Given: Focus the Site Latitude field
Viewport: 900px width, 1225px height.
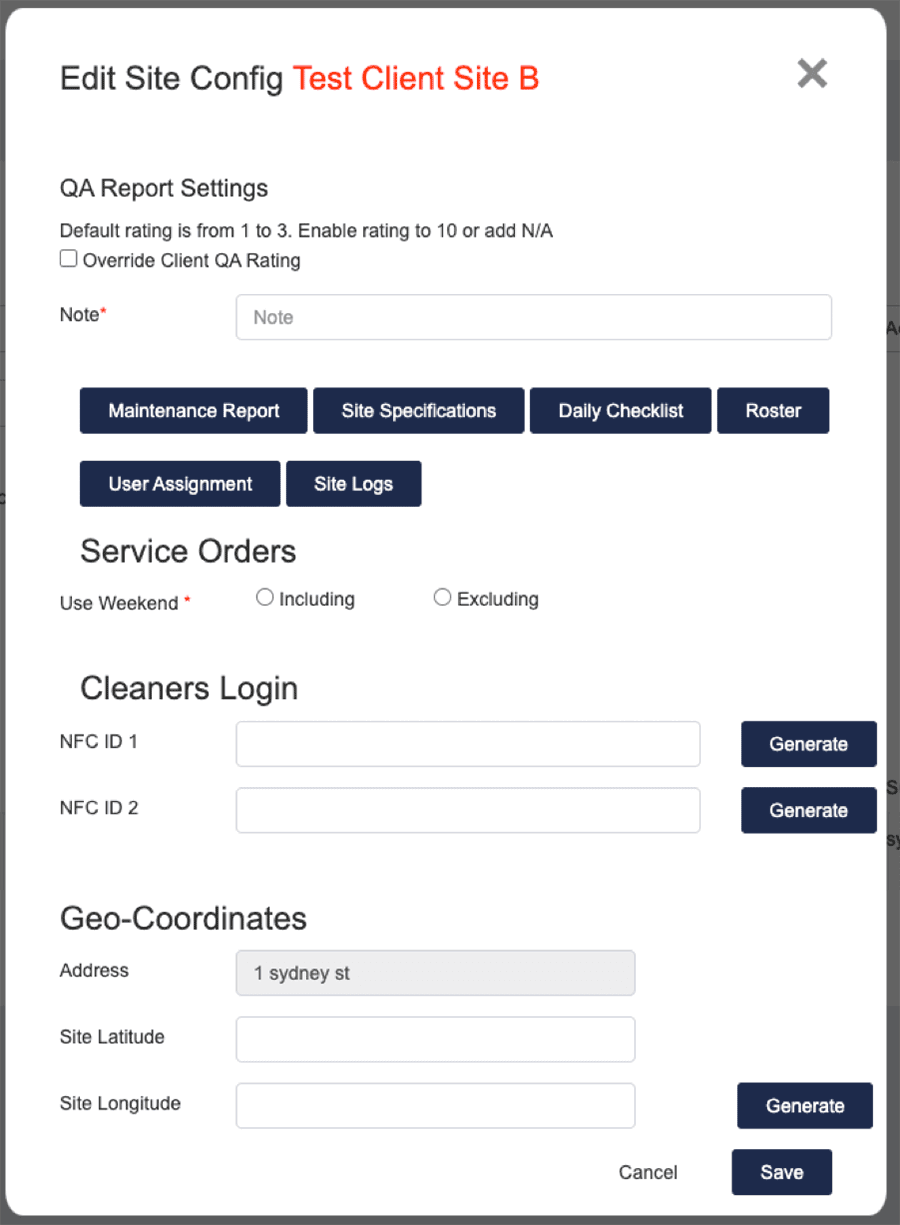Looking at the screenshot, I should (x=436, y=1039).
